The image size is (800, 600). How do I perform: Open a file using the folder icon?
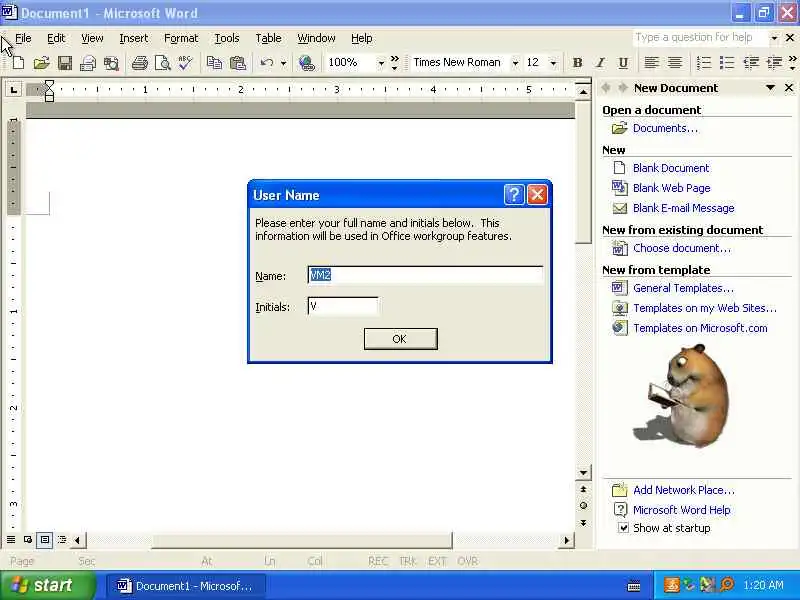pyautogui.click(x=41, y=63)
